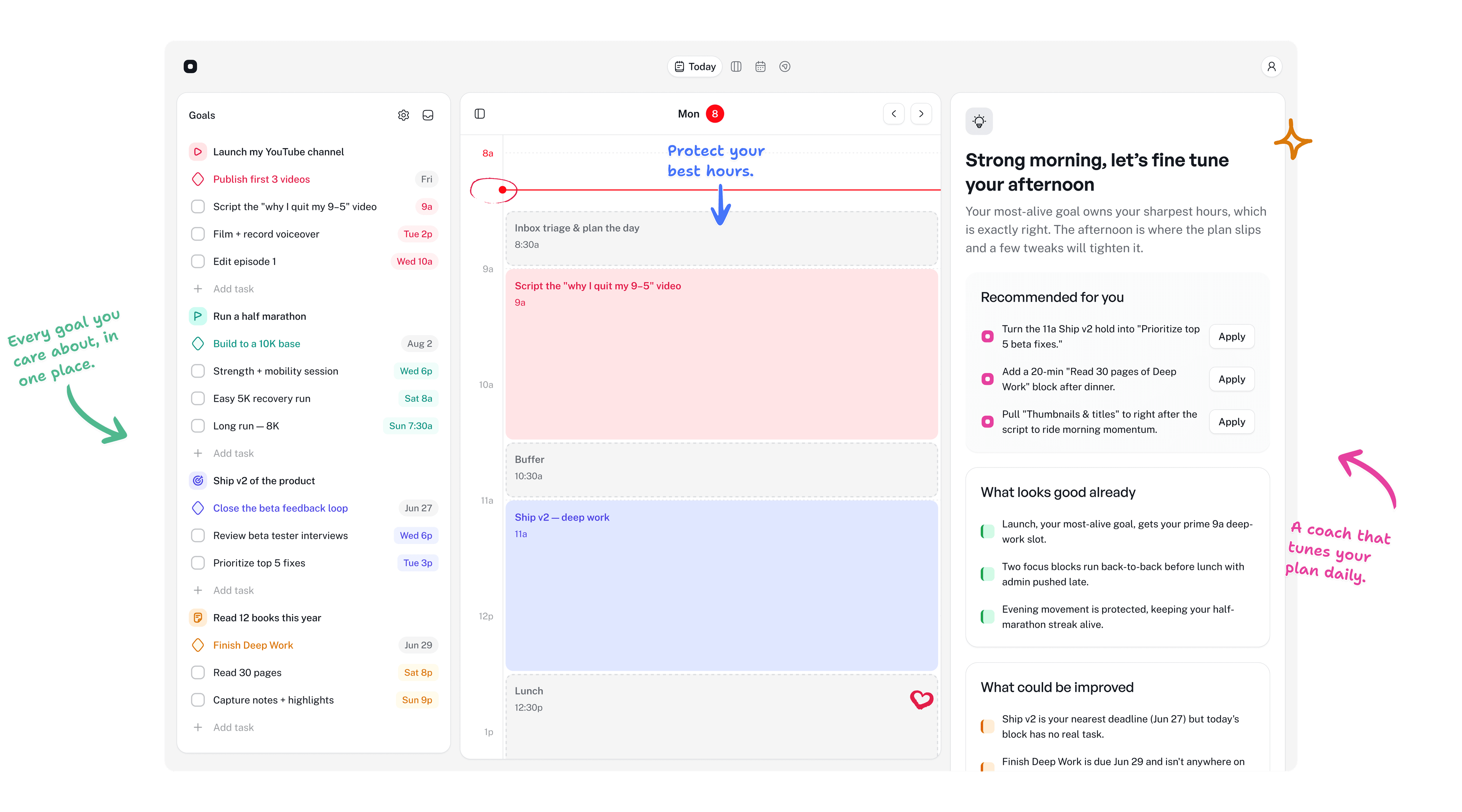Check off Edit episode 1
The image size is (1462, 812).
198,261
